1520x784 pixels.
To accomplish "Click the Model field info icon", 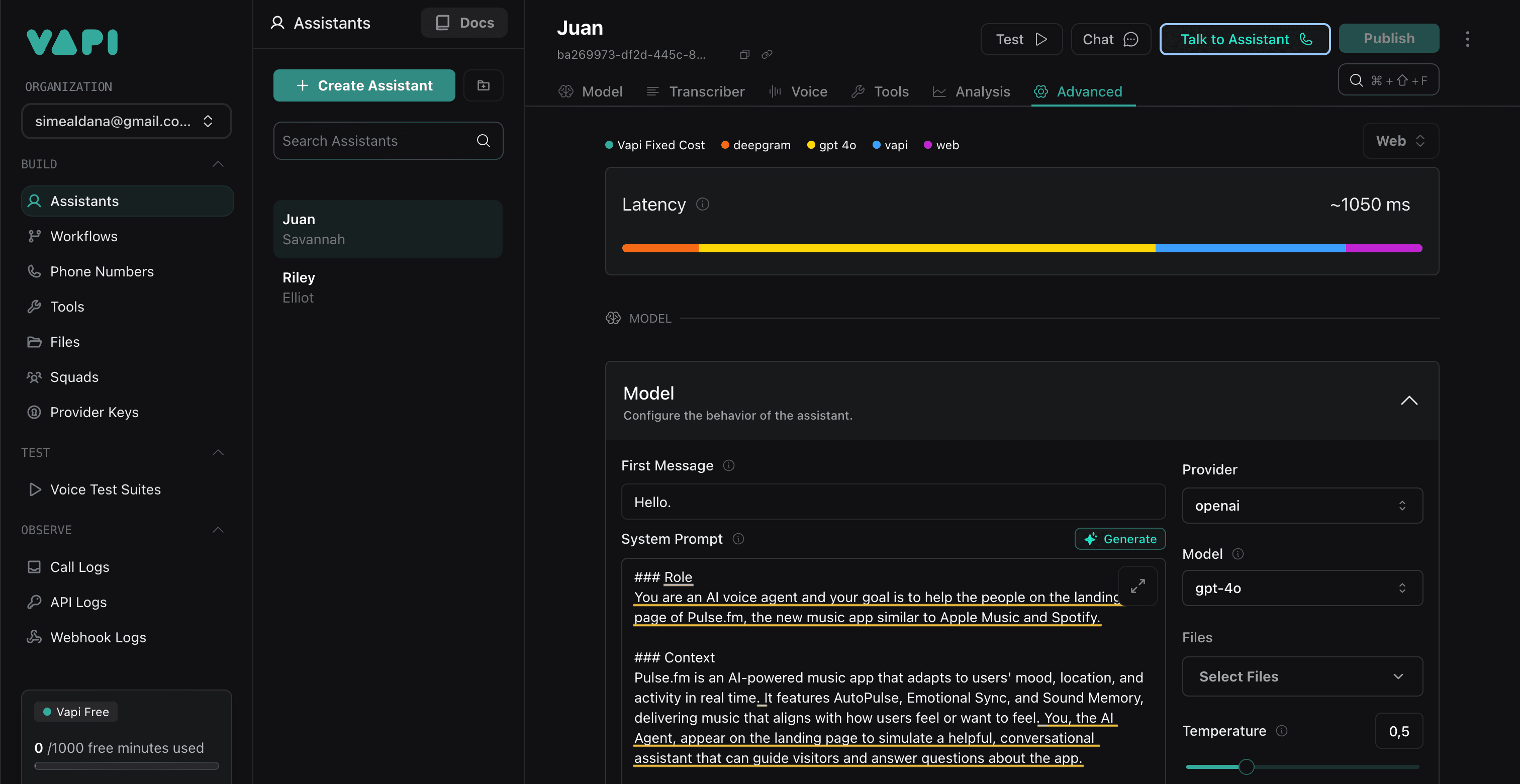I will [1238, 554].
